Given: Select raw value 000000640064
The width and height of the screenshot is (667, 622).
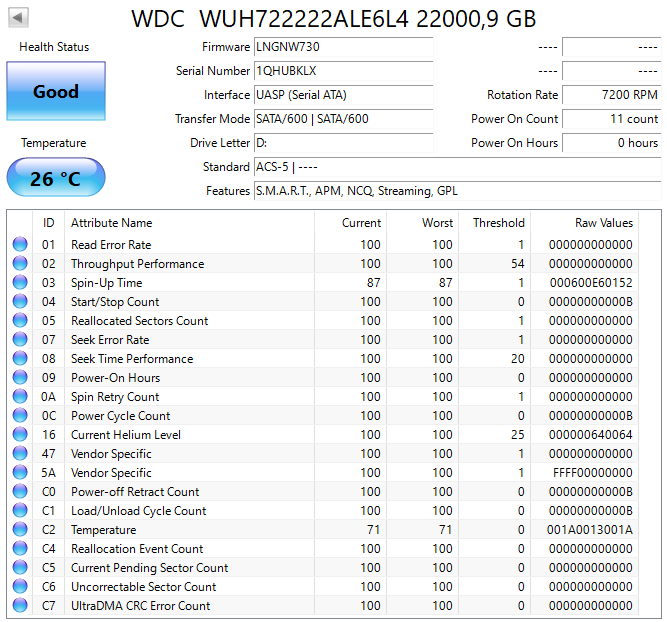Looking at the screenshot, I should tap(590, 434).
